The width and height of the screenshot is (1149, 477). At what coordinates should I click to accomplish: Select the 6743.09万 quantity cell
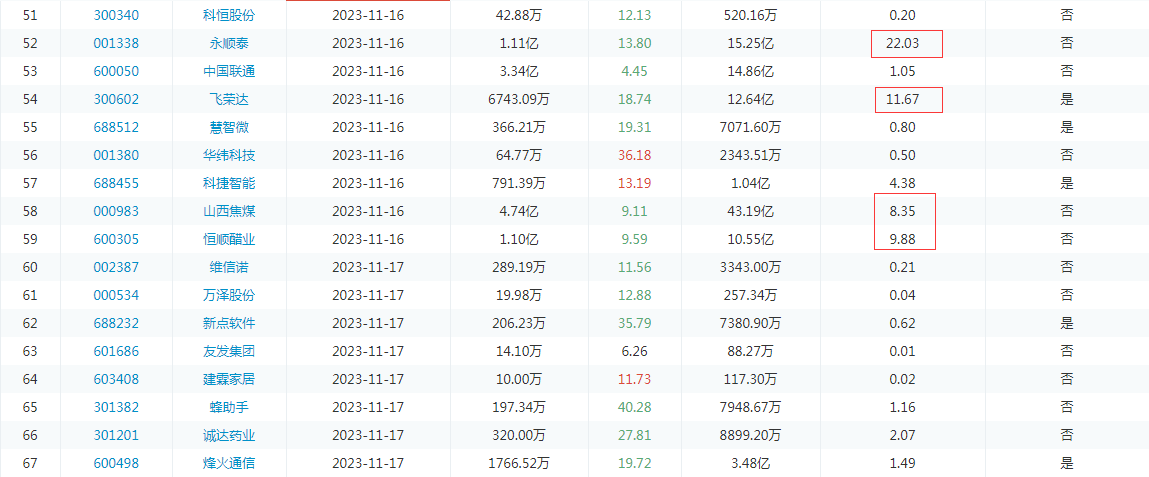coord(519,99)
